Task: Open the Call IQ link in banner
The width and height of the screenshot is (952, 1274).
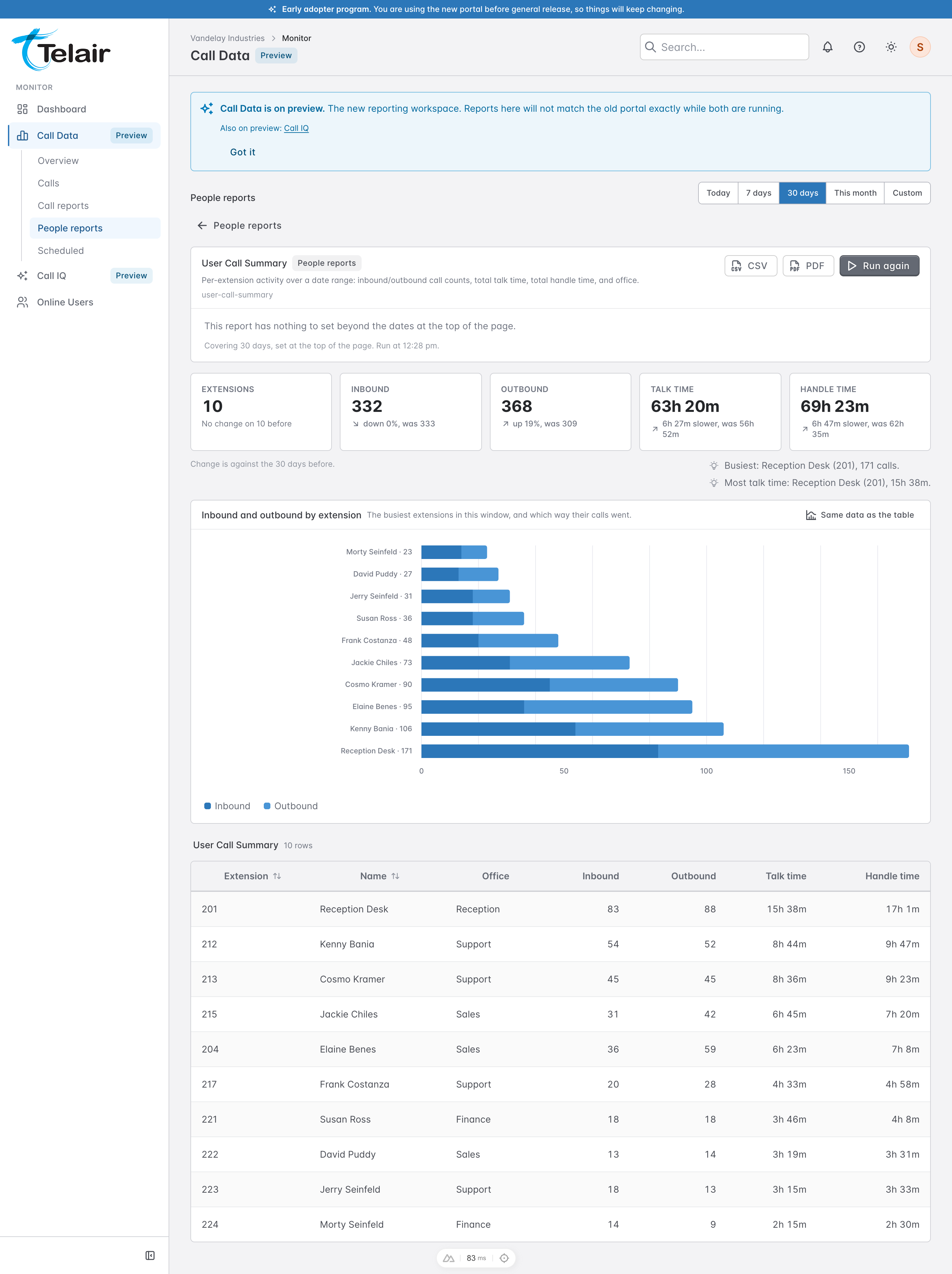Action: 296,129
